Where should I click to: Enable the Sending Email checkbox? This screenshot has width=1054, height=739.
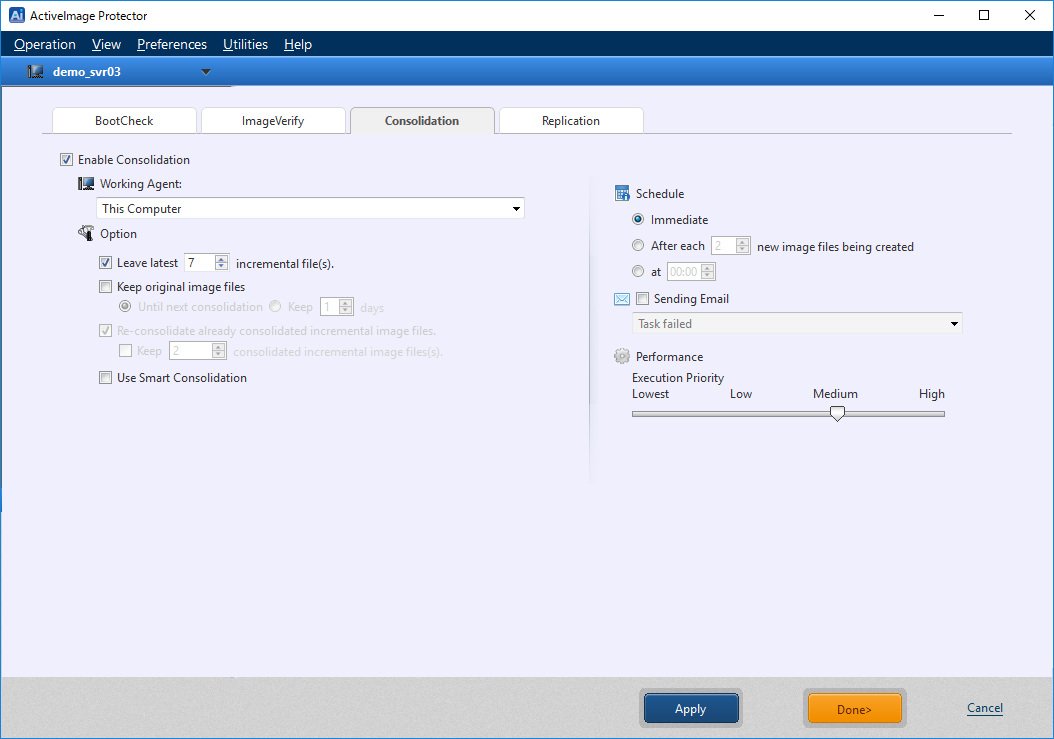click(x=643, y=299)
